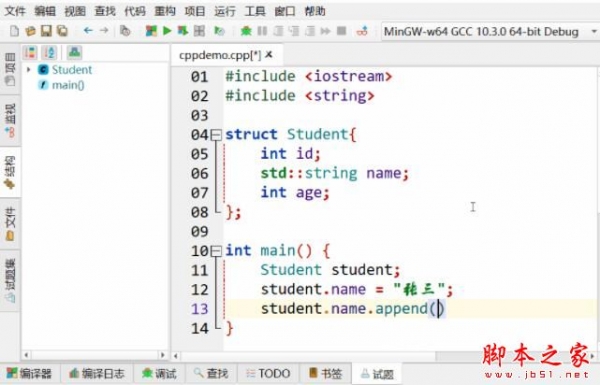Click the structure panel horizontal scrollbar
600x385 pixels.
[x=95, y=355]
